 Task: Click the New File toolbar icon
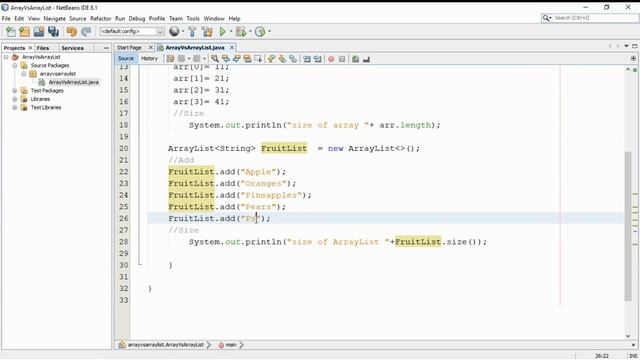(x=11, y=31)
